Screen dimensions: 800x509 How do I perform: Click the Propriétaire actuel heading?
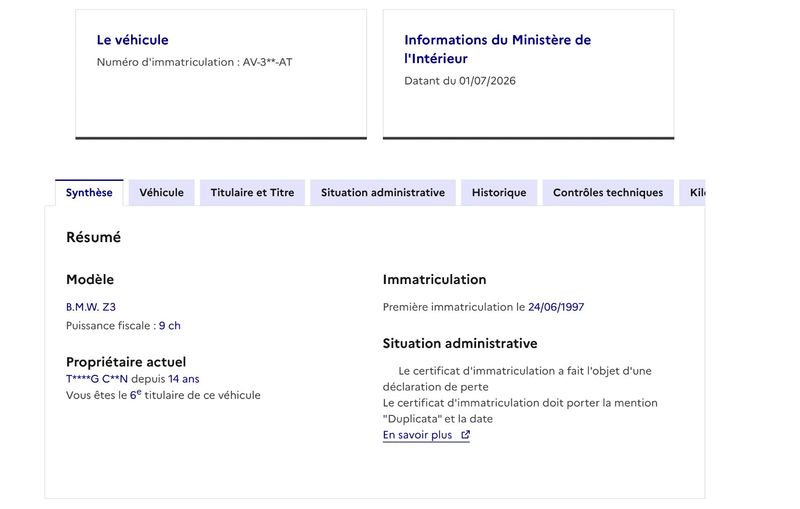[x=126, y=362]
